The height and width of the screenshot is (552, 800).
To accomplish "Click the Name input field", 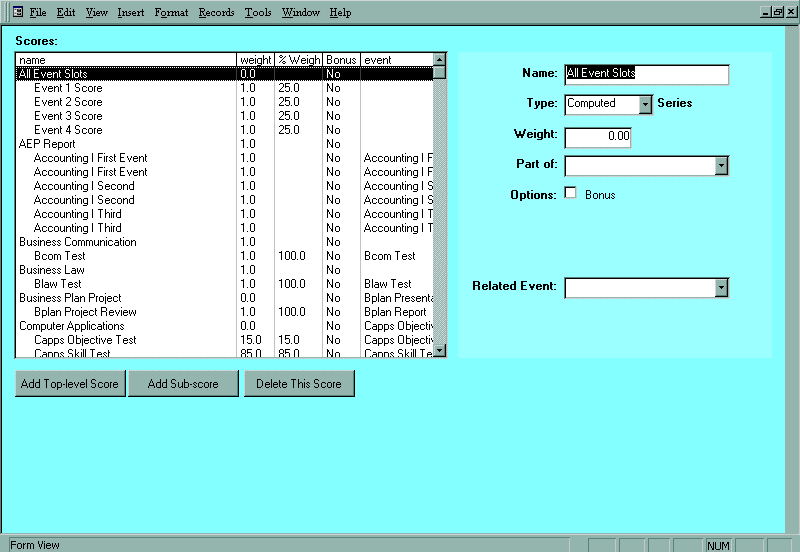I will click(x=646, y=74).
